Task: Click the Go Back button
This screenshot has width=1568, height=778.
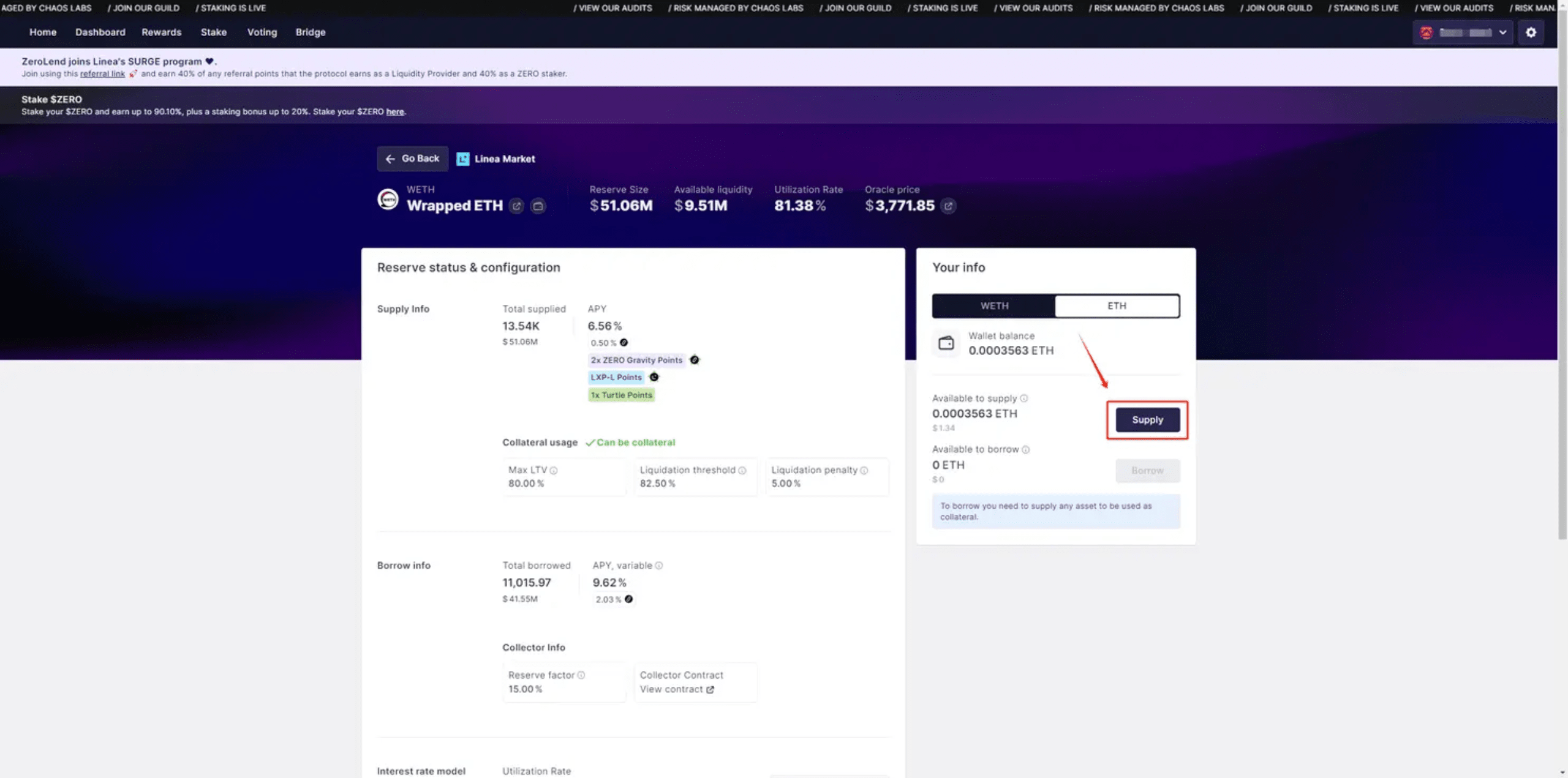Action: (412, 159)
